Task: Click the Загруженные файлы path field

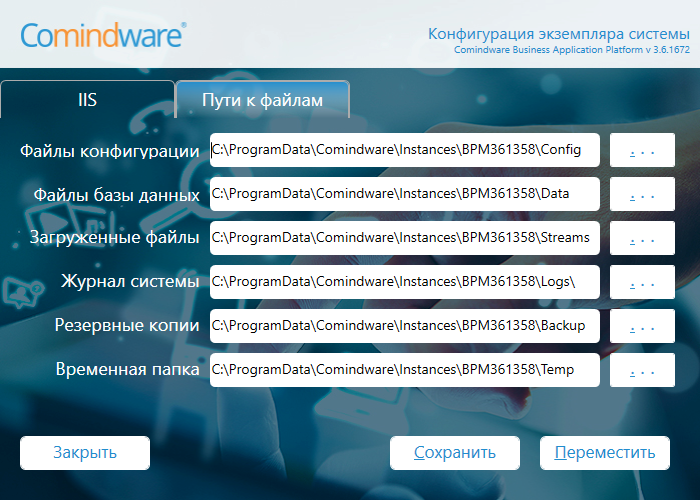Action: [x=404, y=238]
